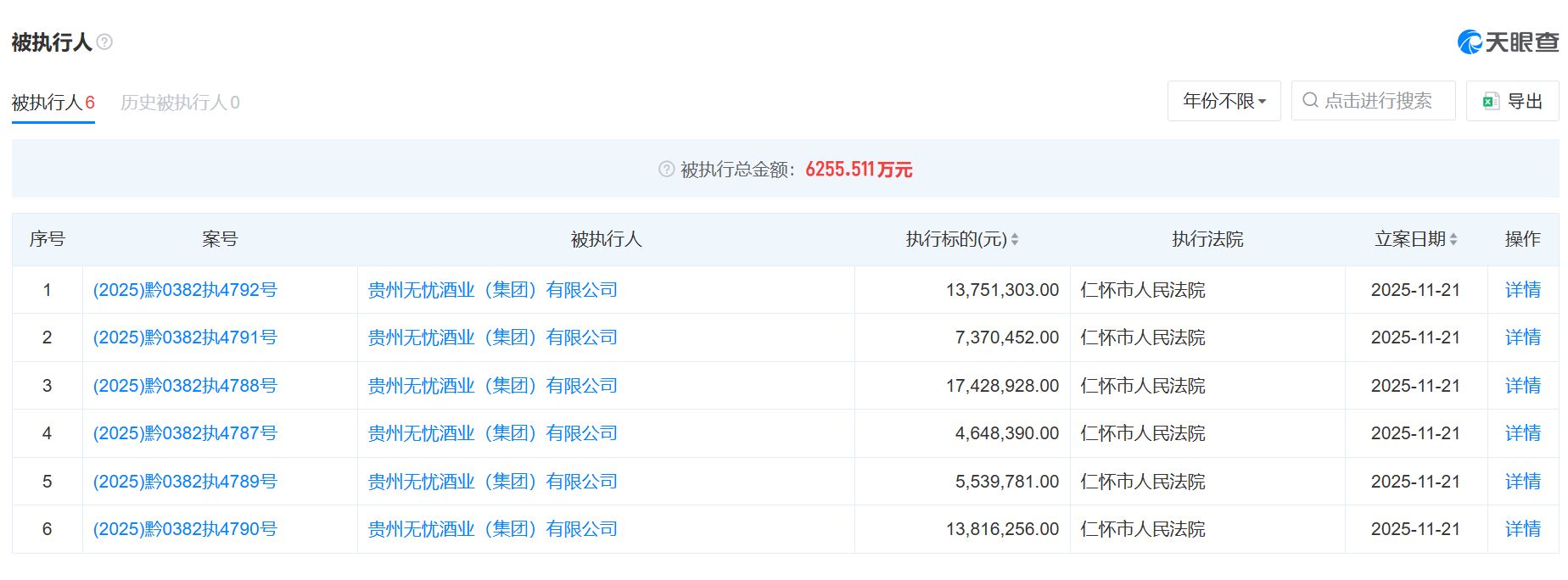Open case (2025)黔0382执4792号 link
The image size is (1568, 580).
pyautogui.click(x=185, y=290)
